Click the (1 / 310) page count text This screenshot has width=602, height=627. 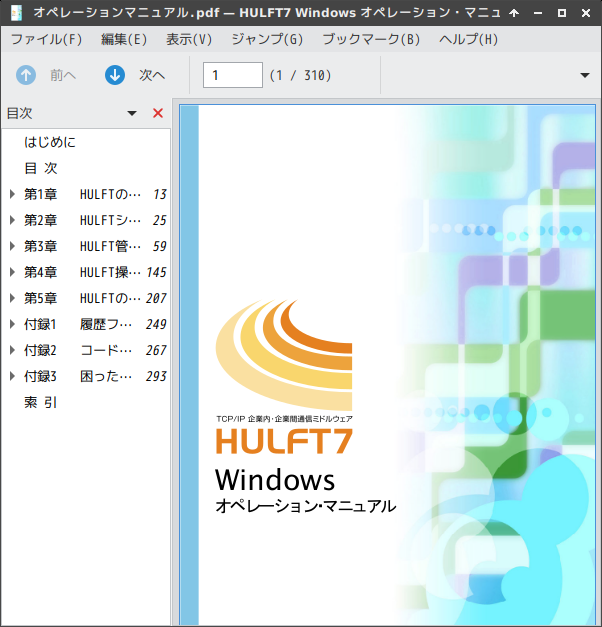click(300, 75)
